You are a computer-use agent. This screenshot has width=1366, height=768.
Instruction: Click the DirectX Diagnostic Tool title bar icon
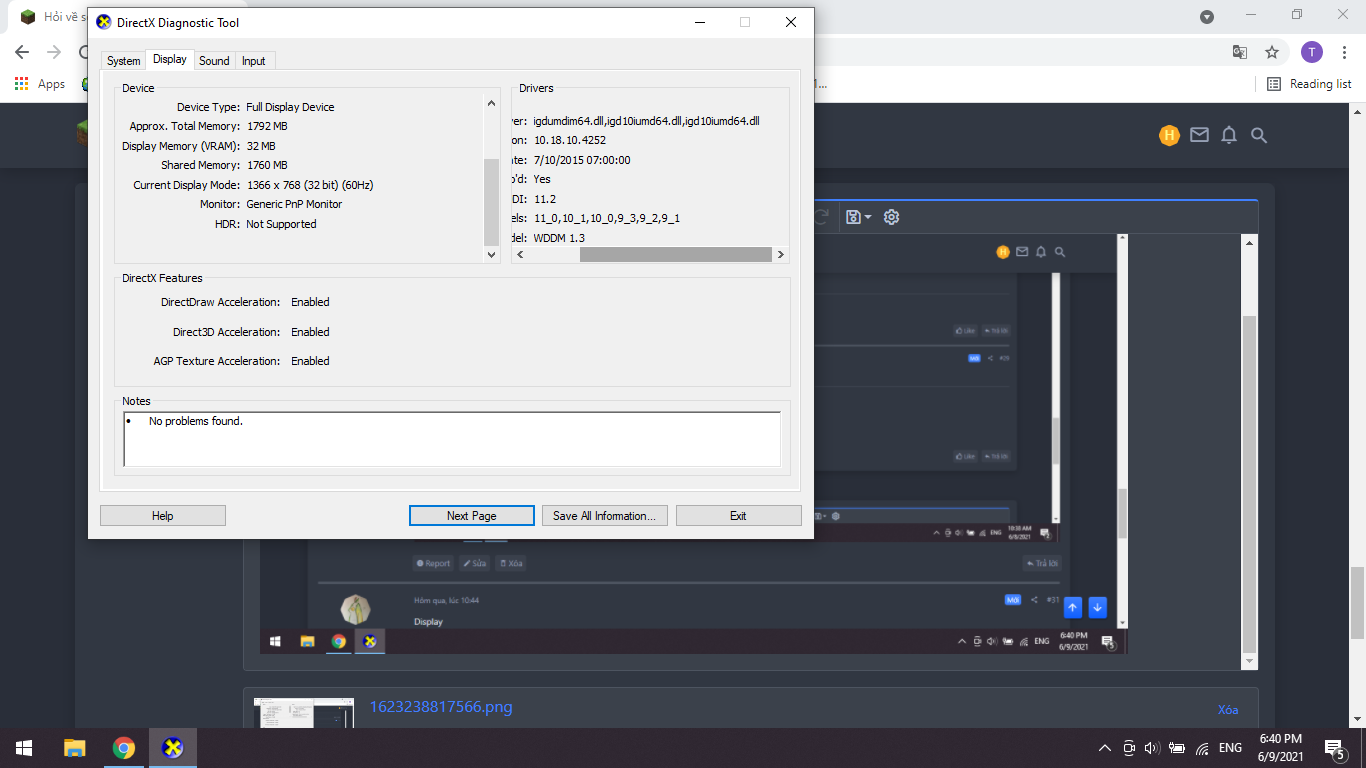(x=104, y=22)
